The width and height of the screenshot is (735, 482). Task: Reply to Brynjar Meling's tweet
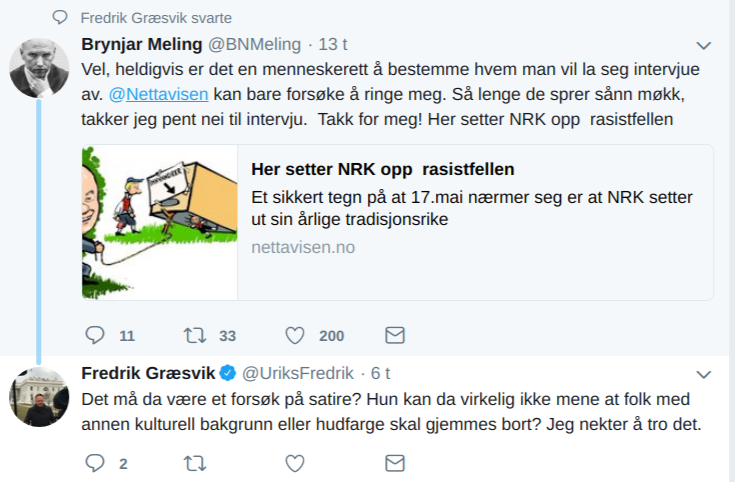click(95, 334)
